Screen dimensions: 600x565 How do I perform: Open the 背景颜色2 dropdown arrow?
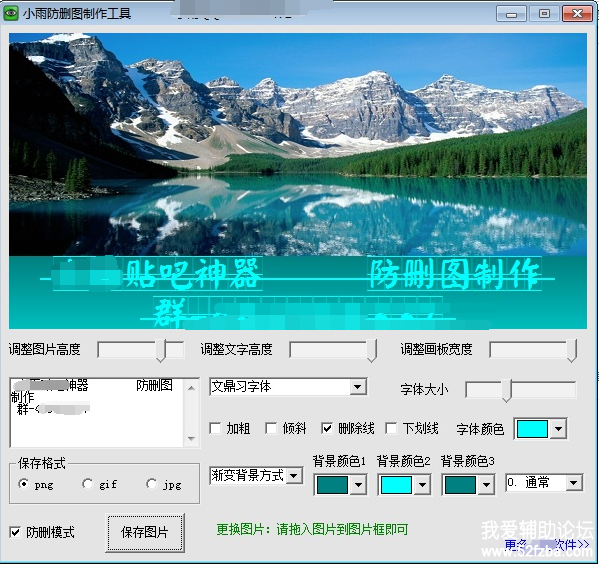(422, 485)
